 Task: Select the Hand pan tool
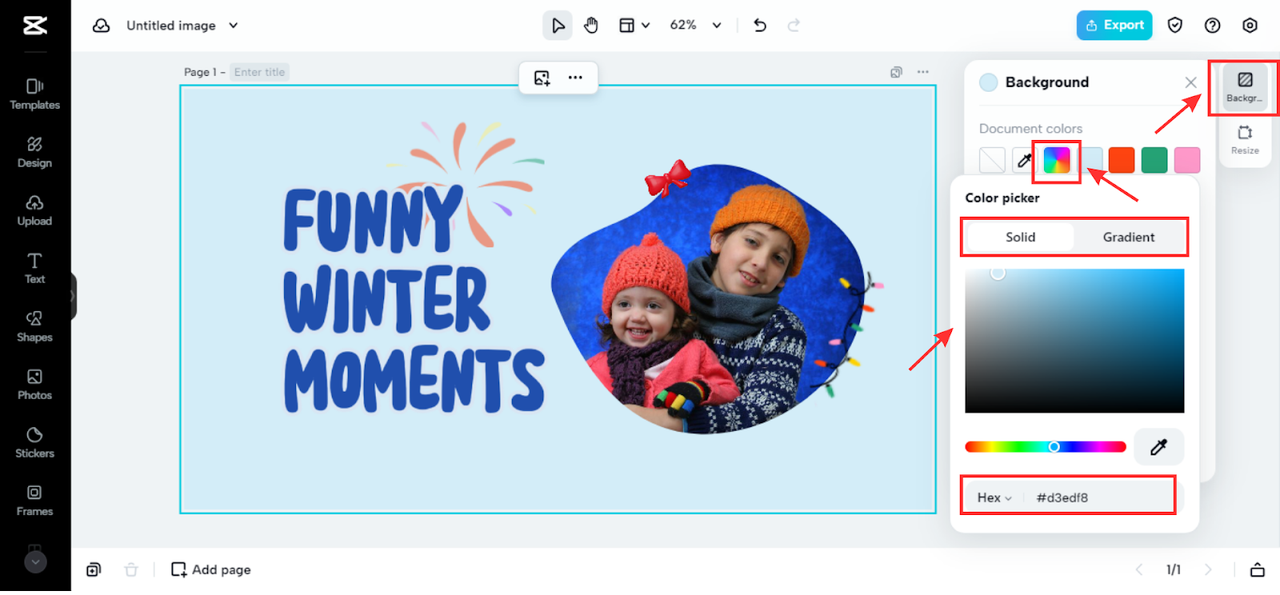tap(591, 26)
